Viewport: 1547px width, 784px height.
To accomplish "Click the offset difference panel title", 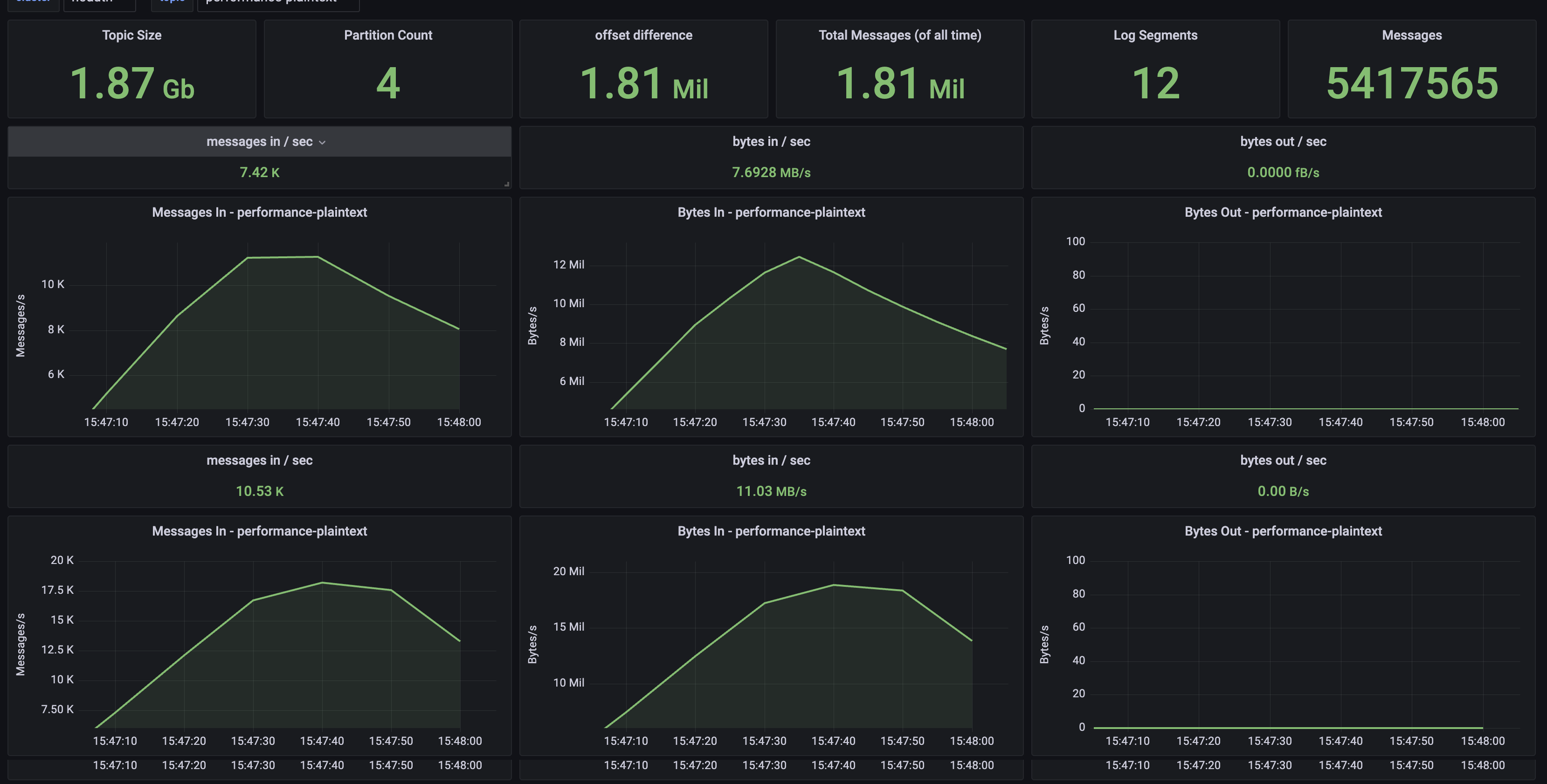I will tap(643, 35).
